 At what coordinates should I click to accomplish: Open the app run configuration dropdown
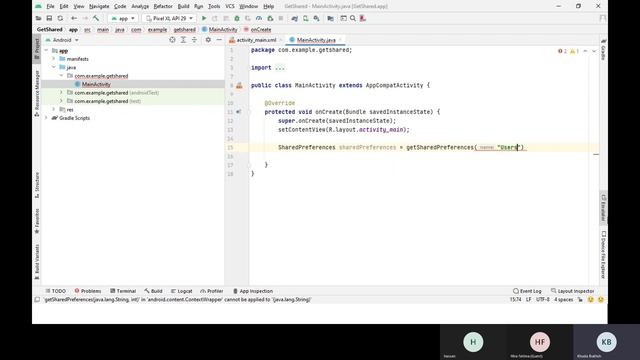pos(123,18)
